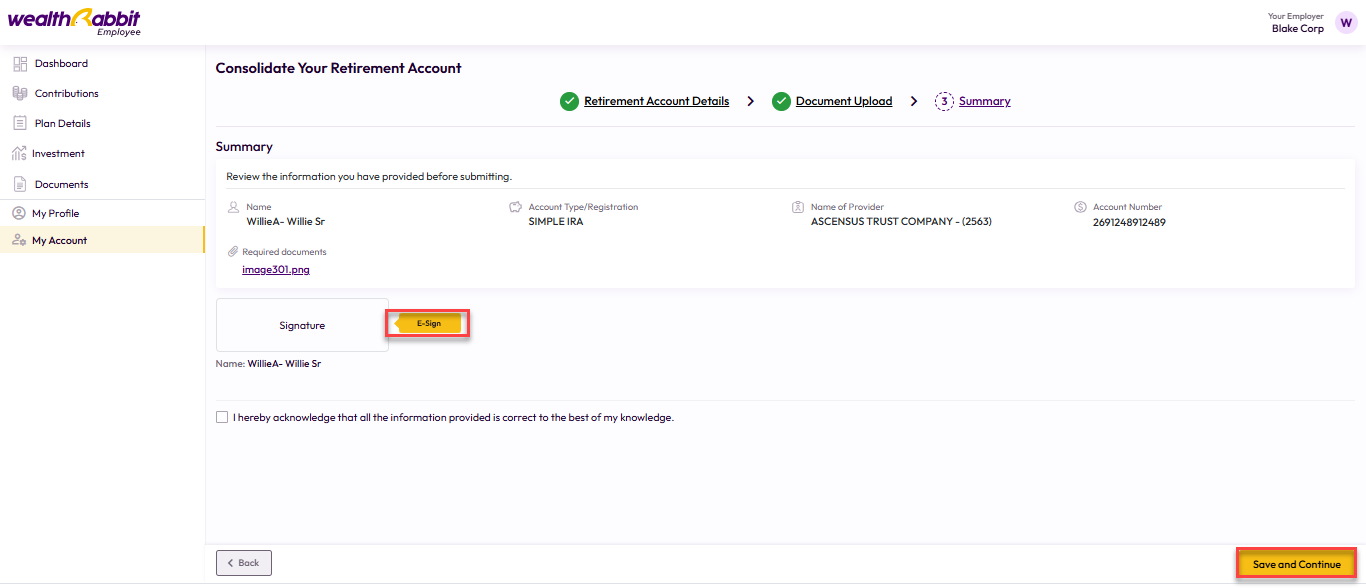
Task: Select the Investment chart icon
Action: (19, 154)
